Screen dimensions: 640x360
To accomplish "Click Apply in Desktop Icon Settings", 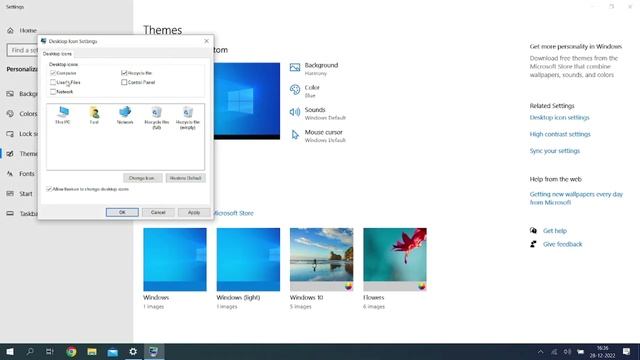I will (194, 212).
